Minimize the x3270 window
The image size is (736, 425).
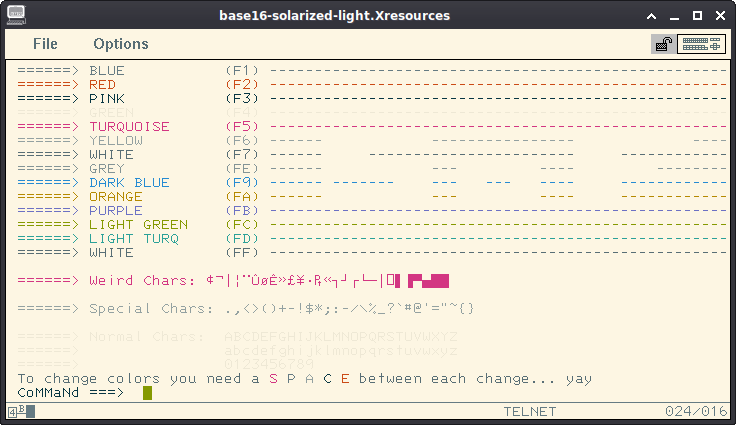[675, 16]
